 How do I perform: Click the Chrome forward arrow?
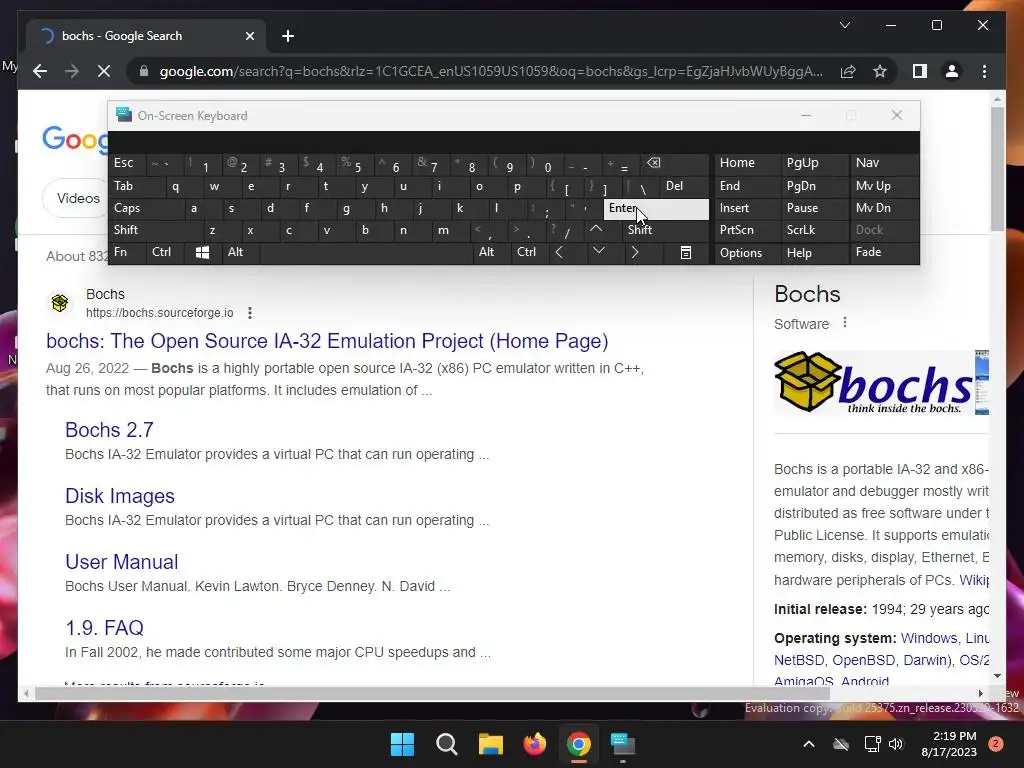tap(72, 71)
